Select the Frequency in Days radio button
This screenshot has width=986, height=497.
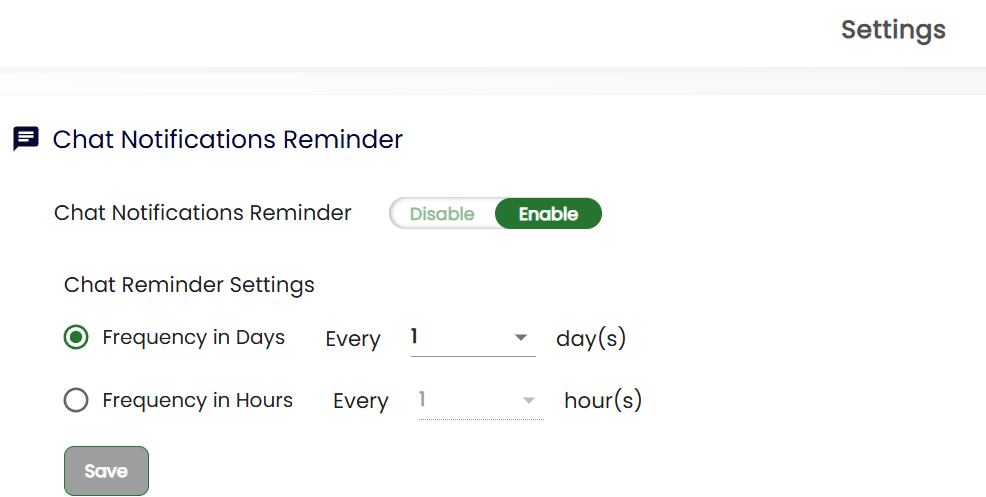tap(76, 338)
